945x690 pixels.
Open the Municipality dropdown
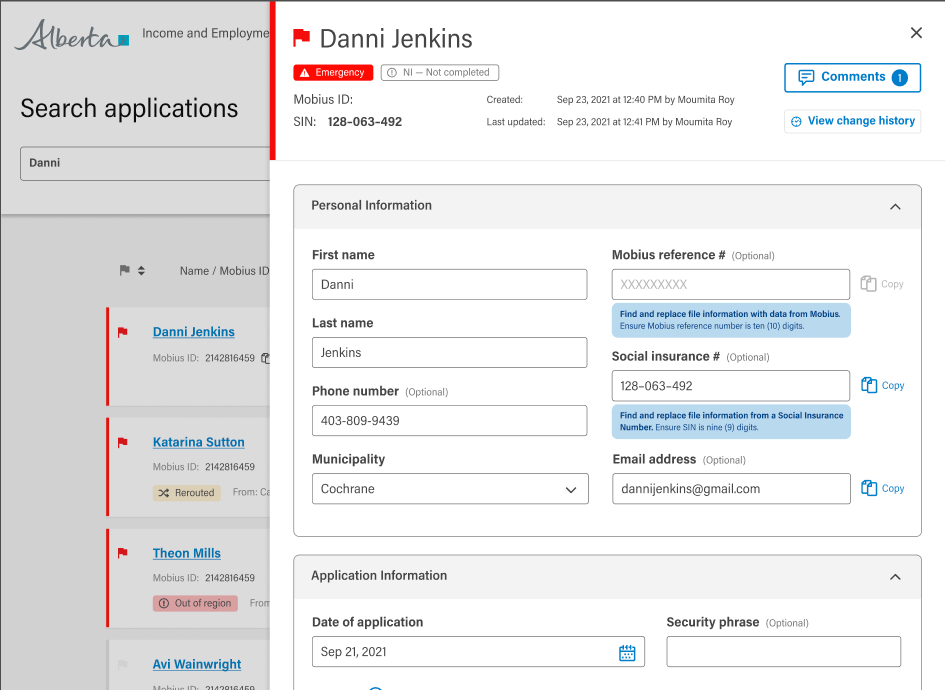tap(450, 489)
